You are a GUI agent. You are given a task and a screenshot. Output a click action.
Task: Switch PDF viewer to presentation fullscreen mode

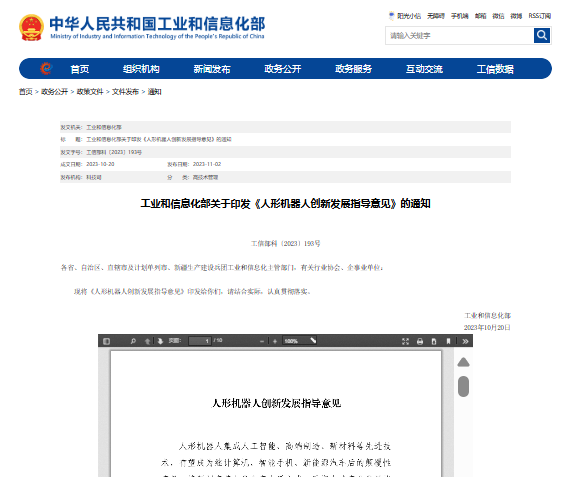[405, 341]
